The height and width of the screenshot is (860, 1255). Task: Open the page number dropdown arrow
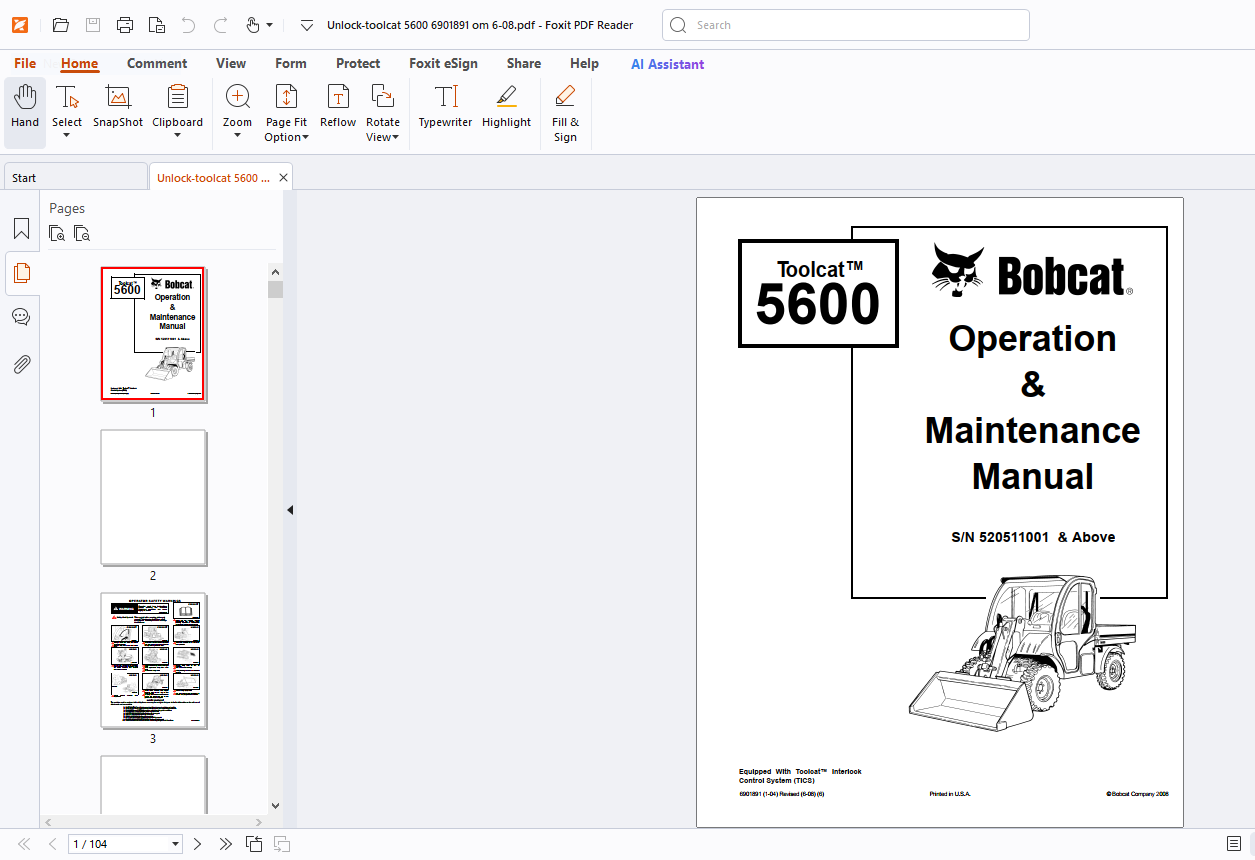click(176, 844)
